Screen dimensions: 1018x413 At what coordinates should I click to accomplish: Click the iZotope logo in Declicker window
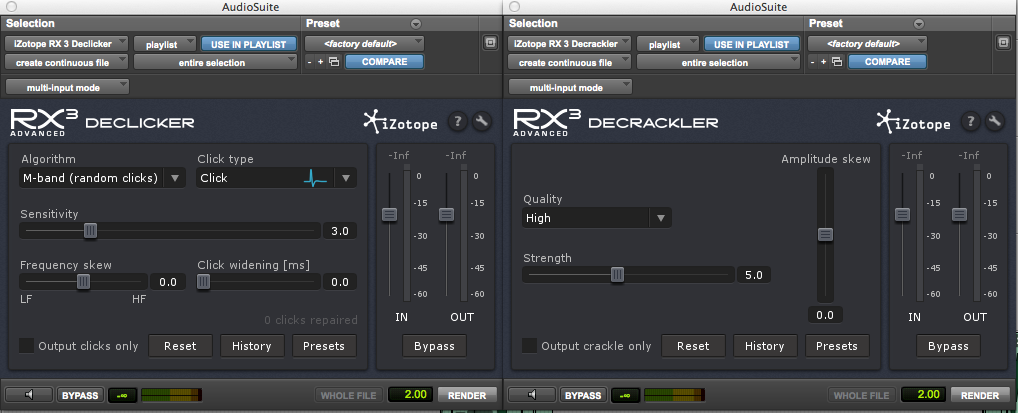(400, 122)
